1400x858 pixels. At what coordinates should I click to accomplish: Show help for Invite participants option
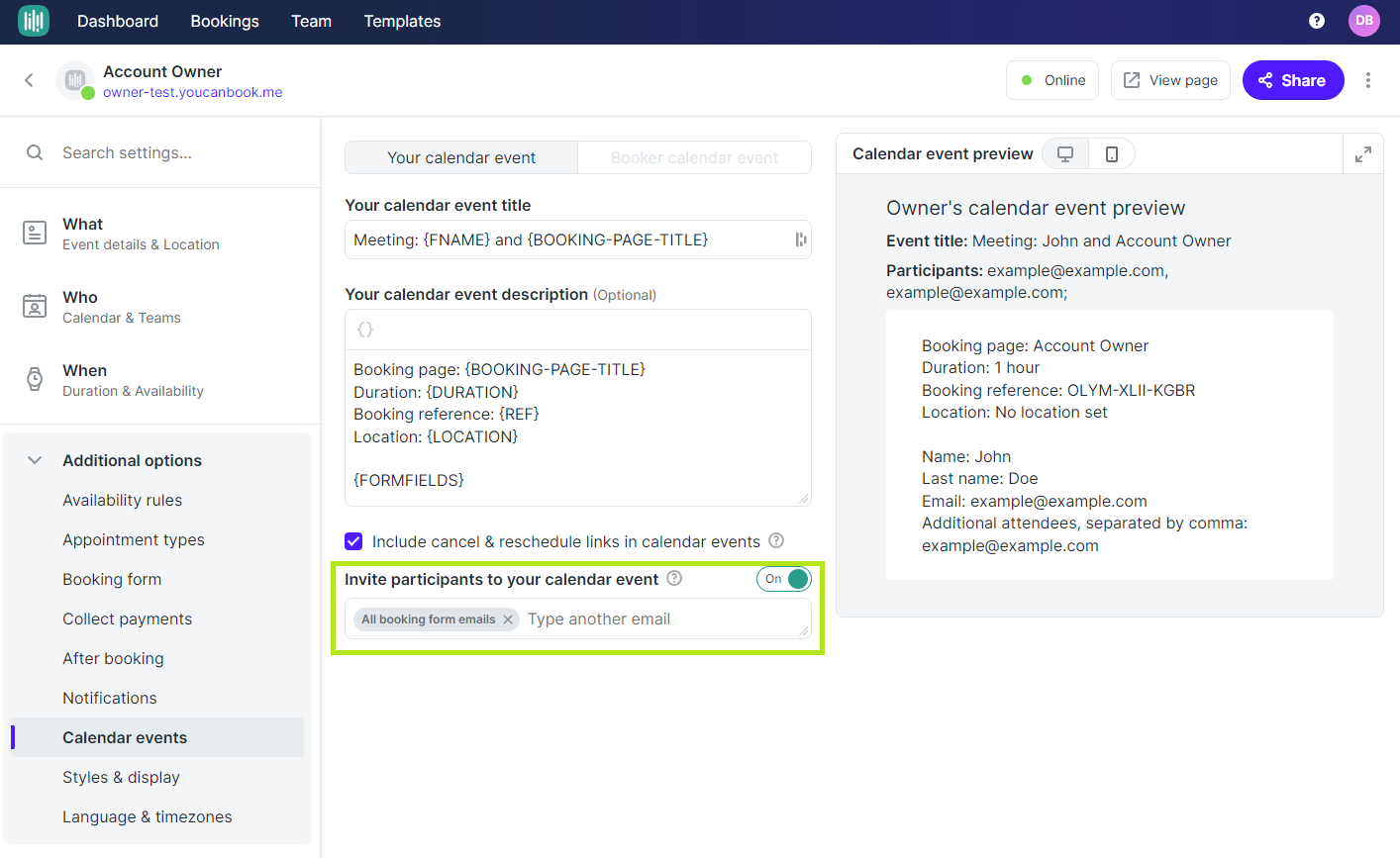coord(674,578)
